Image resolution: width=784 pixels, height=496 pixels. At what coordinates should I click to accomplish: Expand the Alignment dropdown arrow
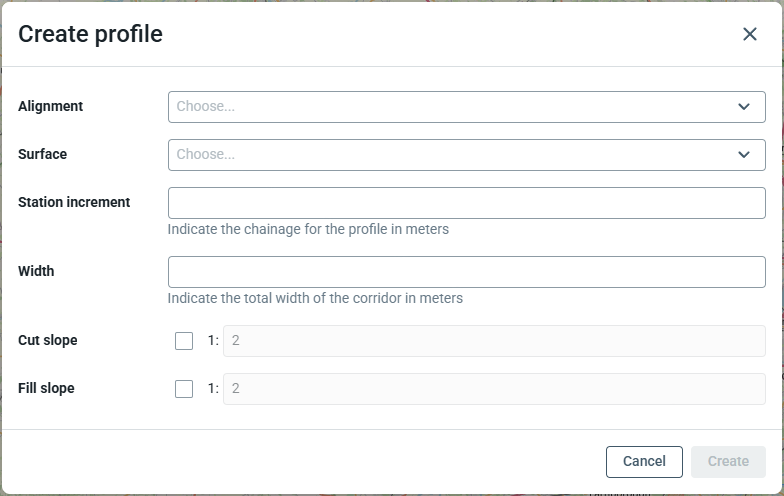tap(744, 107)
